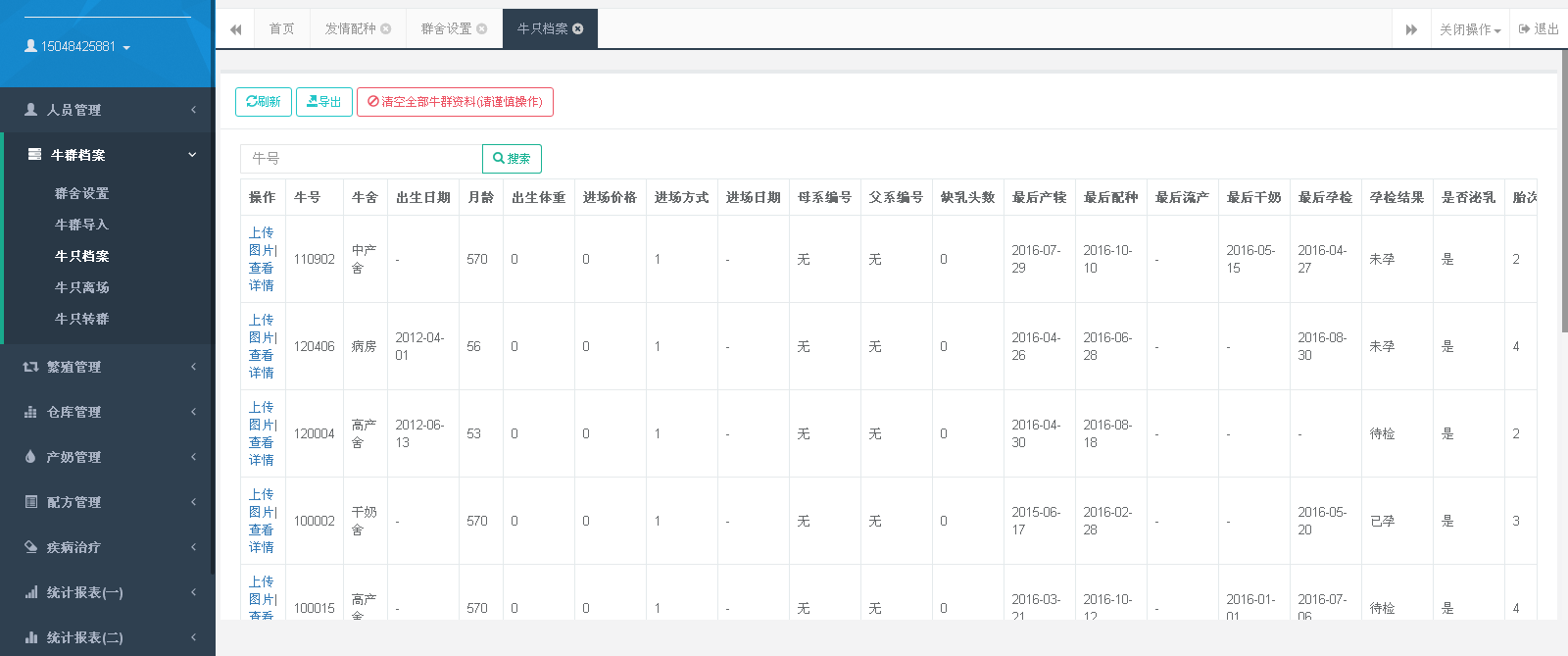
Task: Click the 退出 logout link
Action: point(1539,29)
